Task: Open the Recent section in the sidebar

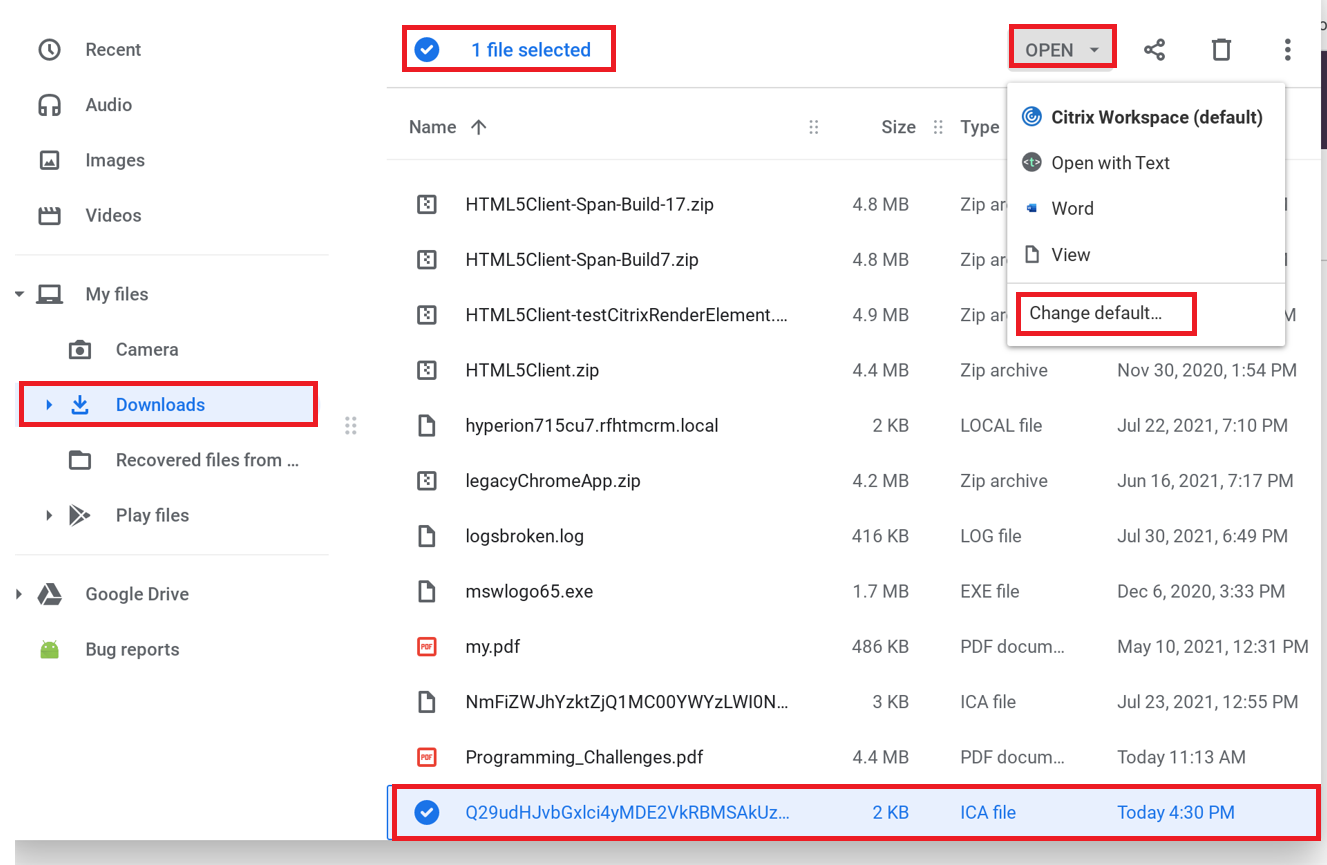Action: (x=113, y=50)
